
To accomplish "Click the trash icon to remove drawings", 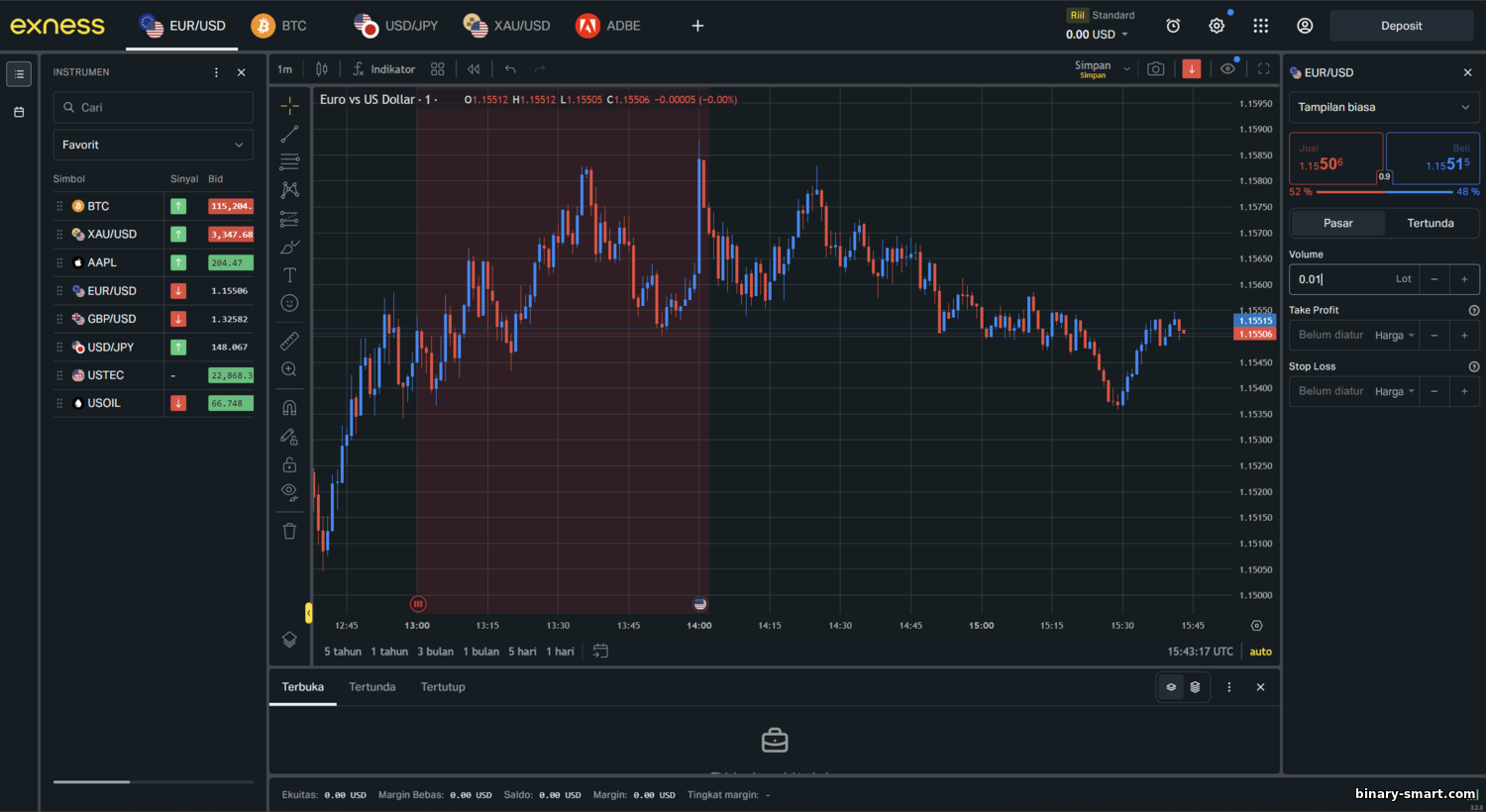I will click(x=289, y=531).
